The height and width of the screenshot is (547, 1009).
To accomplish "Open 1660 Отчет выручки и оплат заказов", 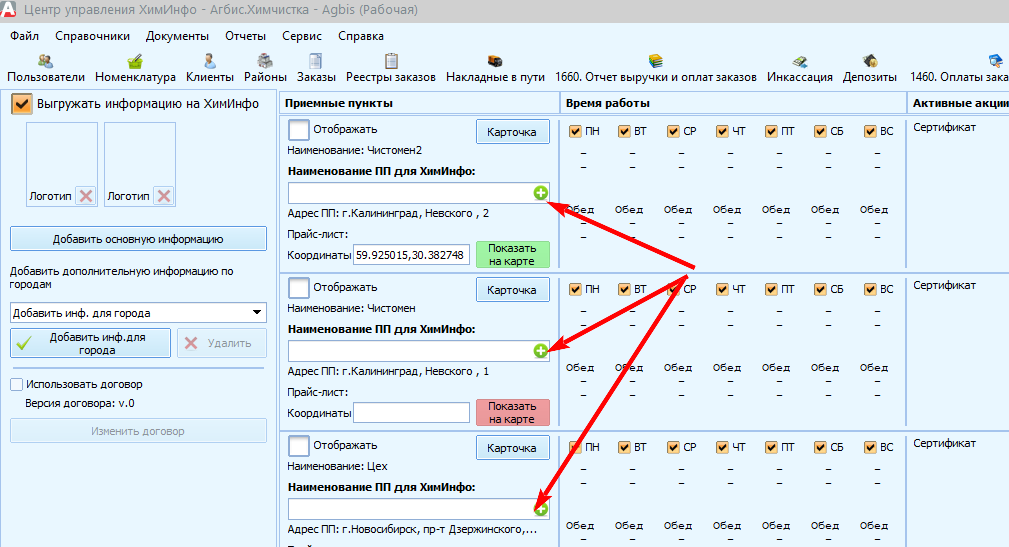I will [x=656, y=69].
